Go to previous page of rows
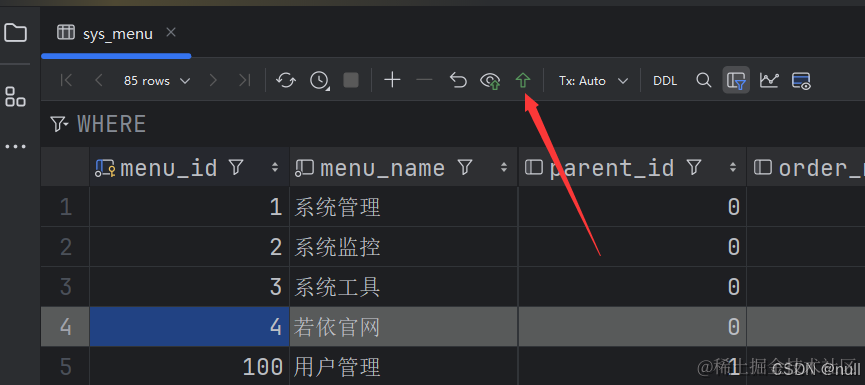865x385 pixels. tap(99, 81)
